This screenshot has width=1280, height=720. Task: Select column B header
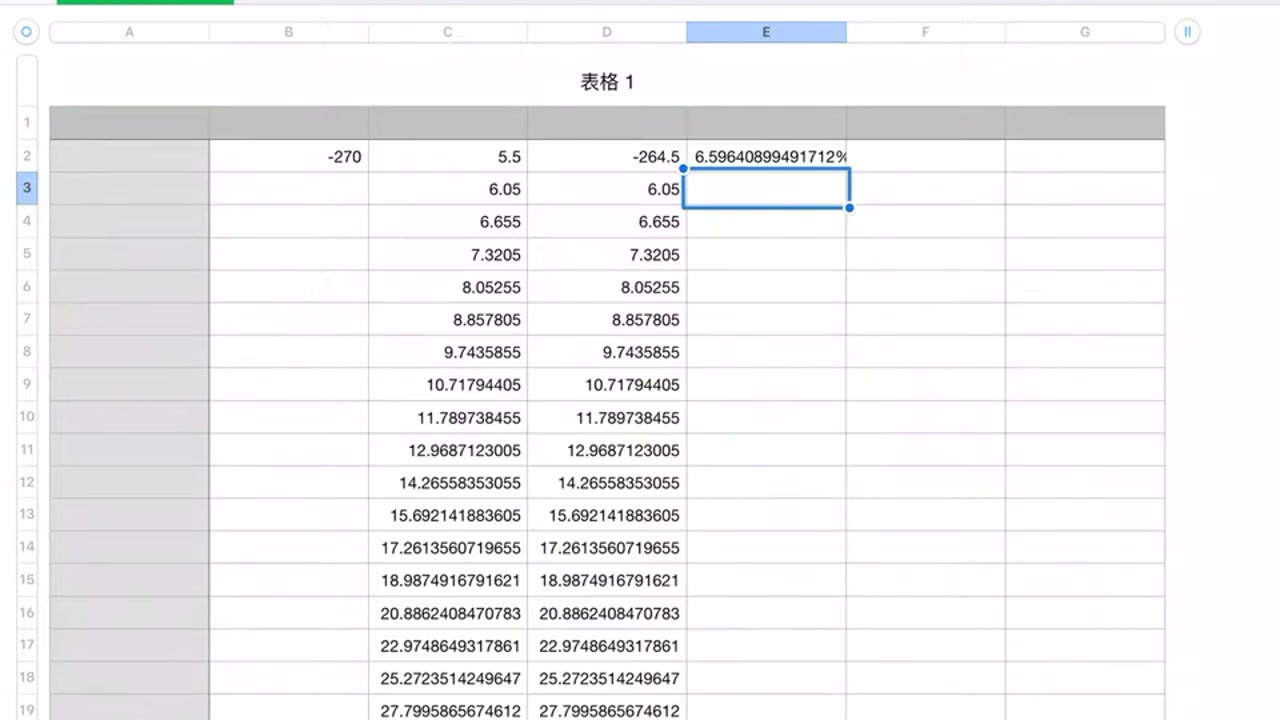(289, 33)
